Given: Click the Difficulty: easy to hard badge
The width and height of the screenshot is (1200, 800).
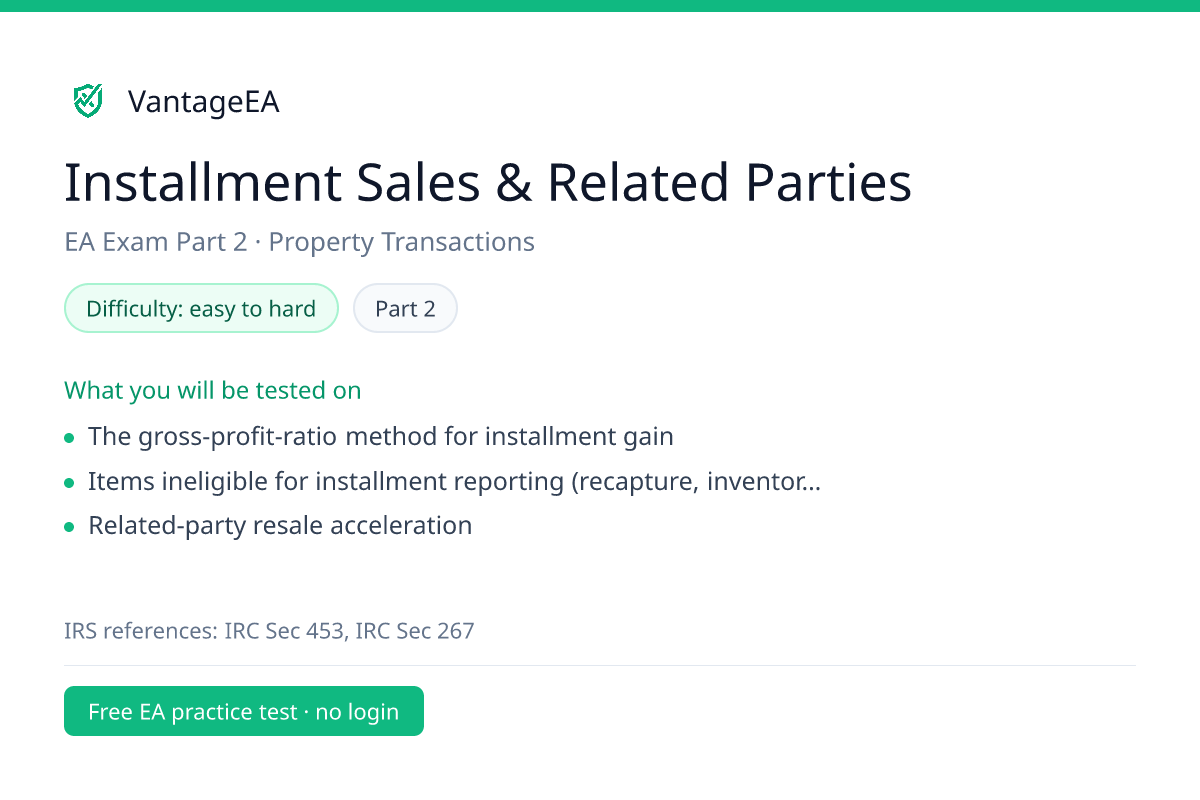Looking at the screenshot, I should [201, 308].
